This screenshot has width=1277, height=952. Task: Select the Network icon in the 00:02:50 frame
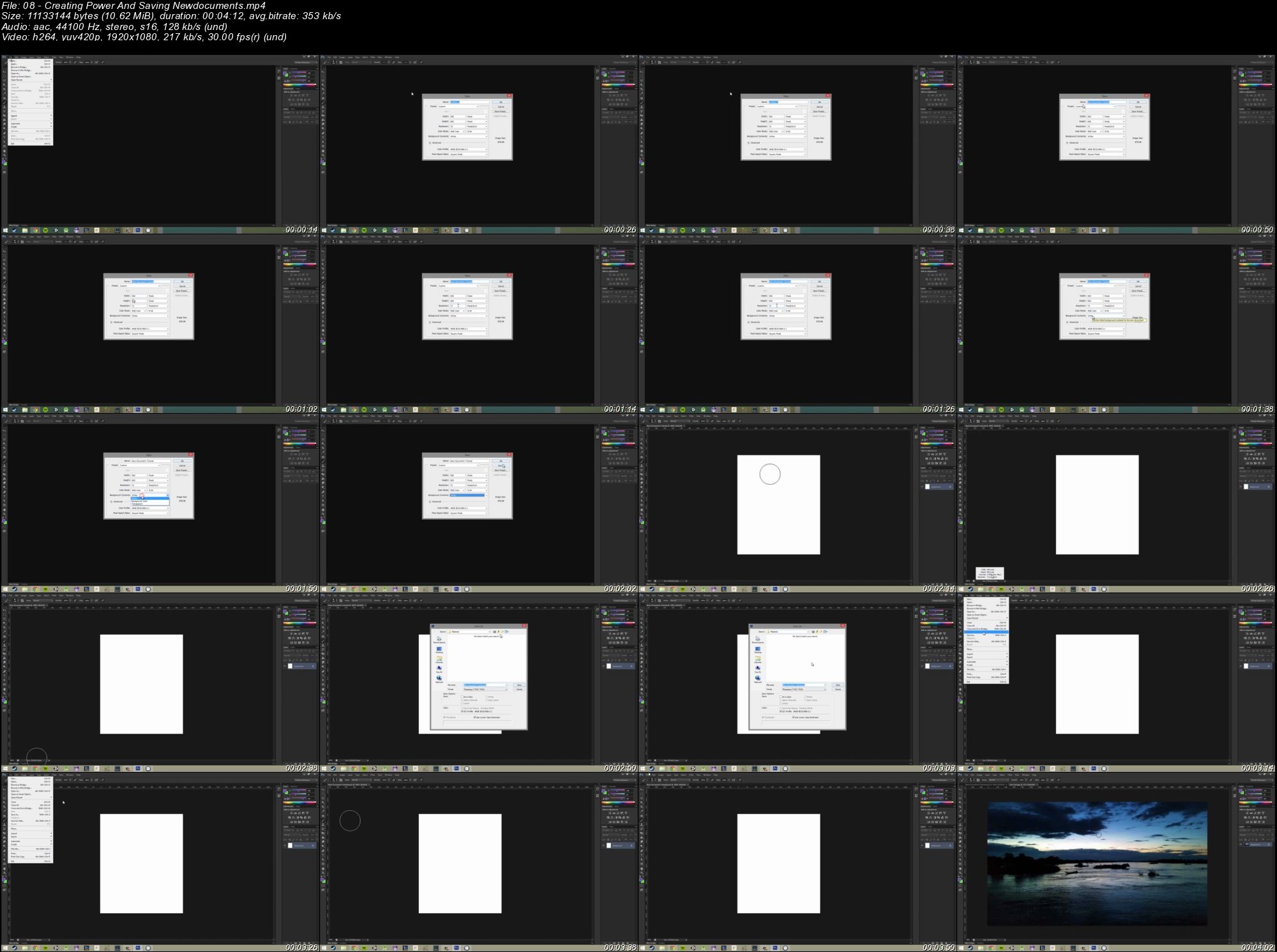click(x=439, y=679)
